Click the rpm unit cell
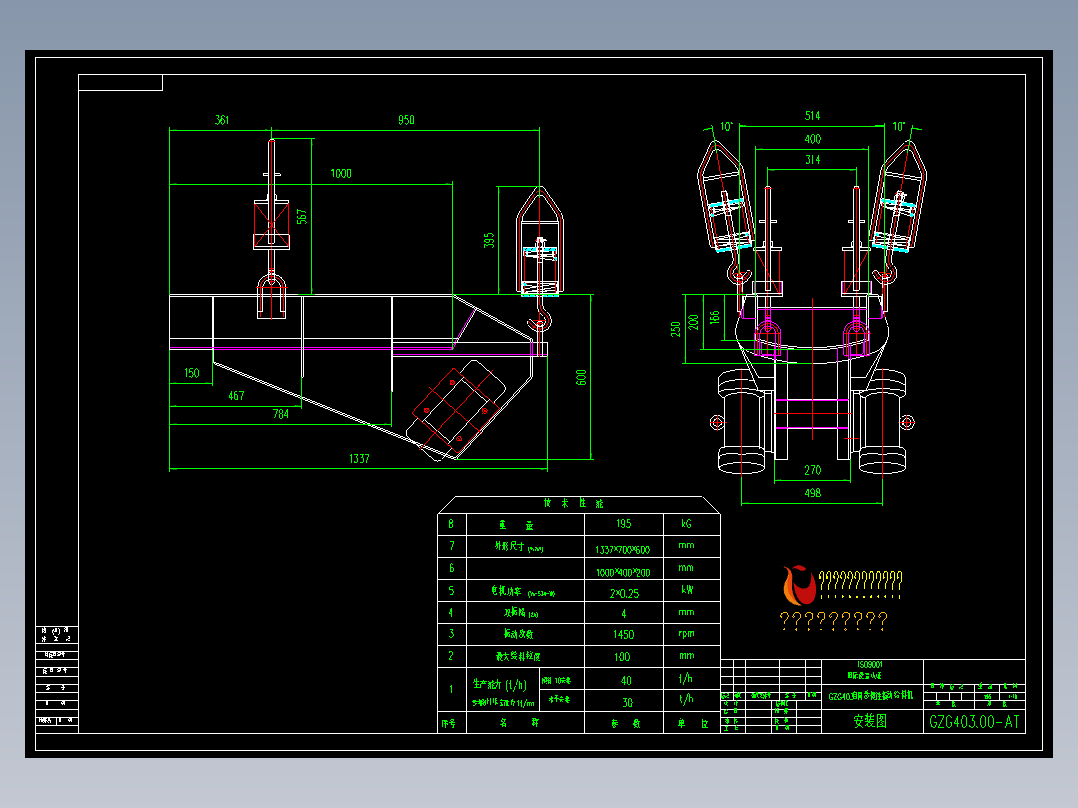 click(x=691, y=634)
